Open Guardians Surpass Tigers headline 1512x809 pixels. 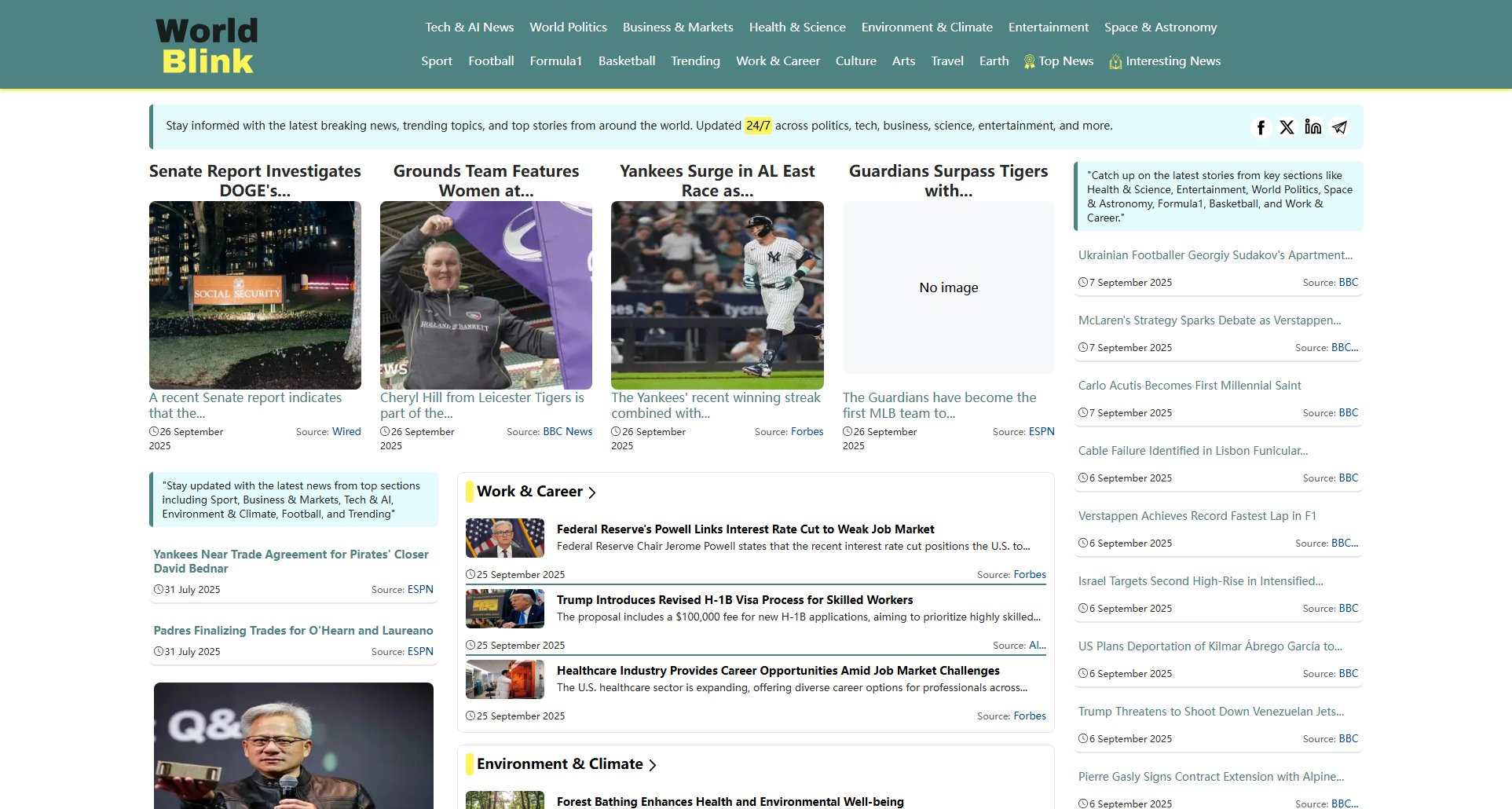coord(949,181)
